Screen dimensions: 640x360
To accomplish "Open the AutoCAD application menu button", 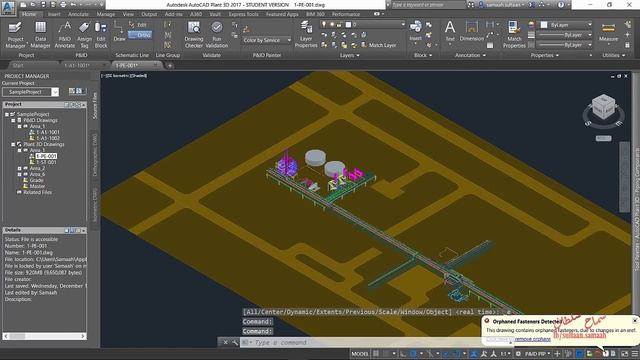I will point(8,8).
